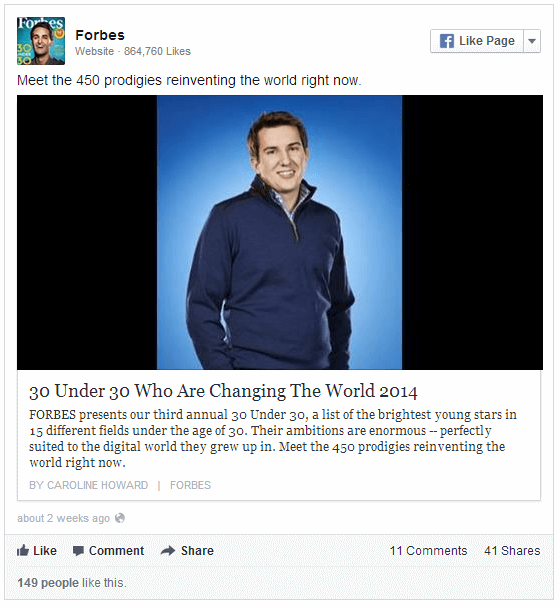The width and height of the screenshot is (560, 608).
Task: Click the FORBES source label in byline
Action: tap(190, 485)
